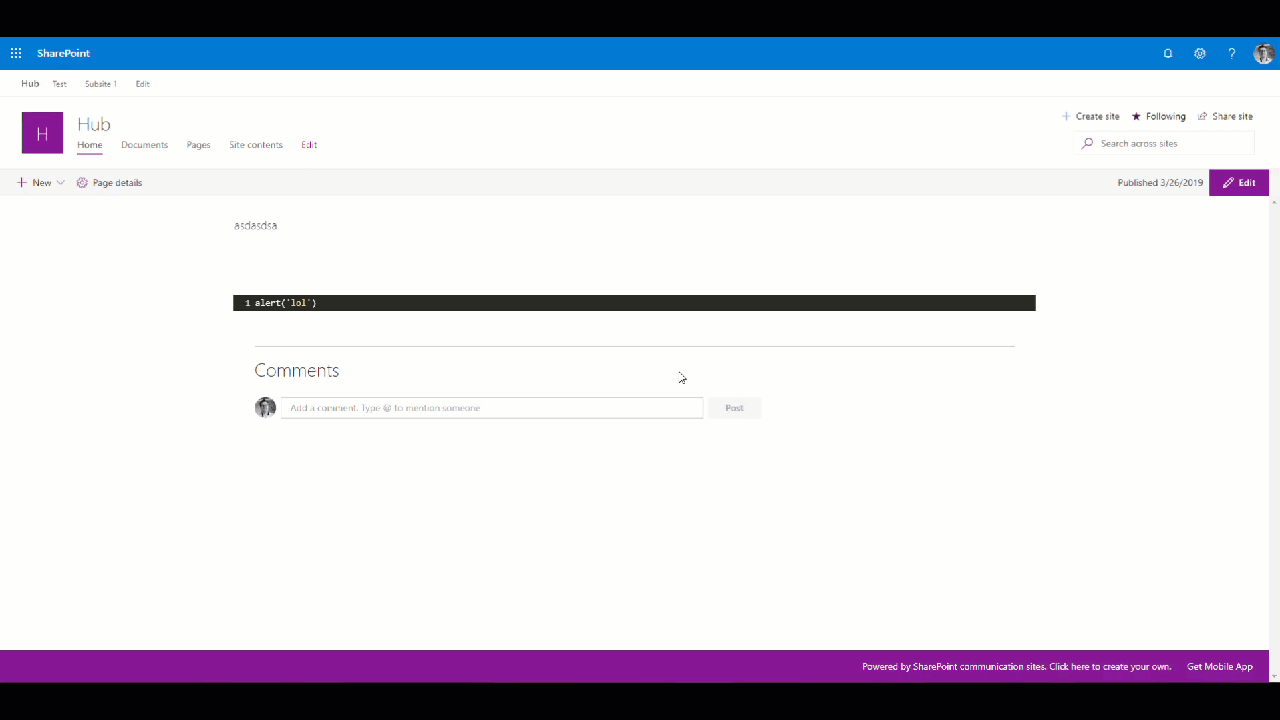Open Hub in the hub navigation bar
Viewport: 1280px width, 720px height.
tap(30, 84)
